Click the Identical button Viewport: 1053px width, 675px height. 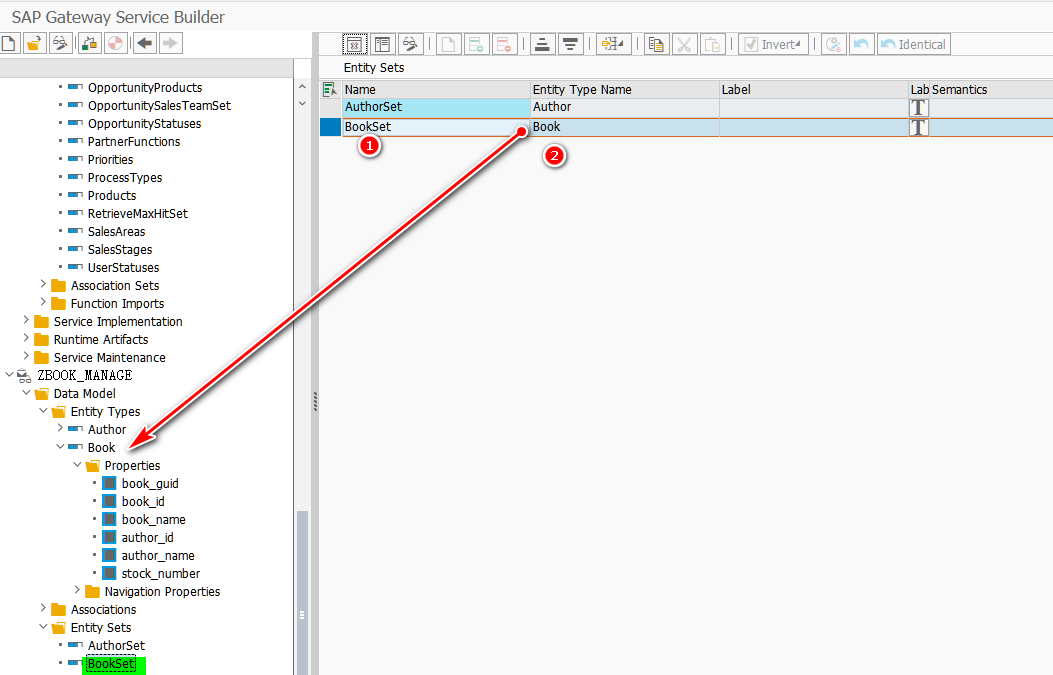(x=913, y=45)
